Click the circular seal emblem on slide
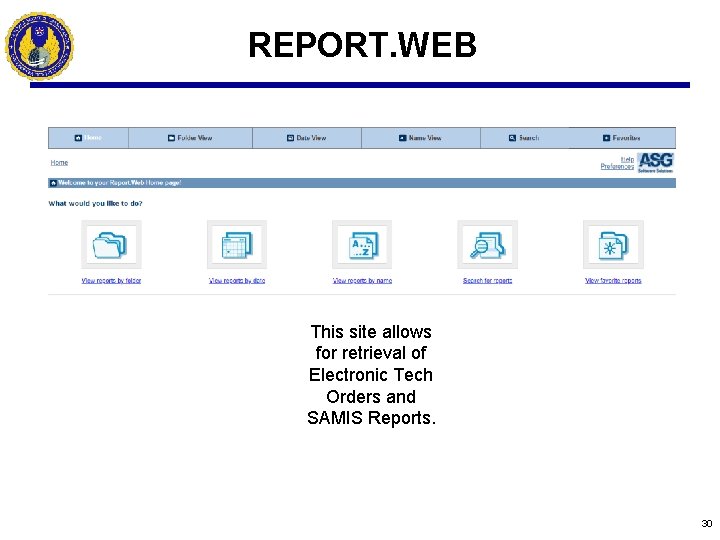 39,46
